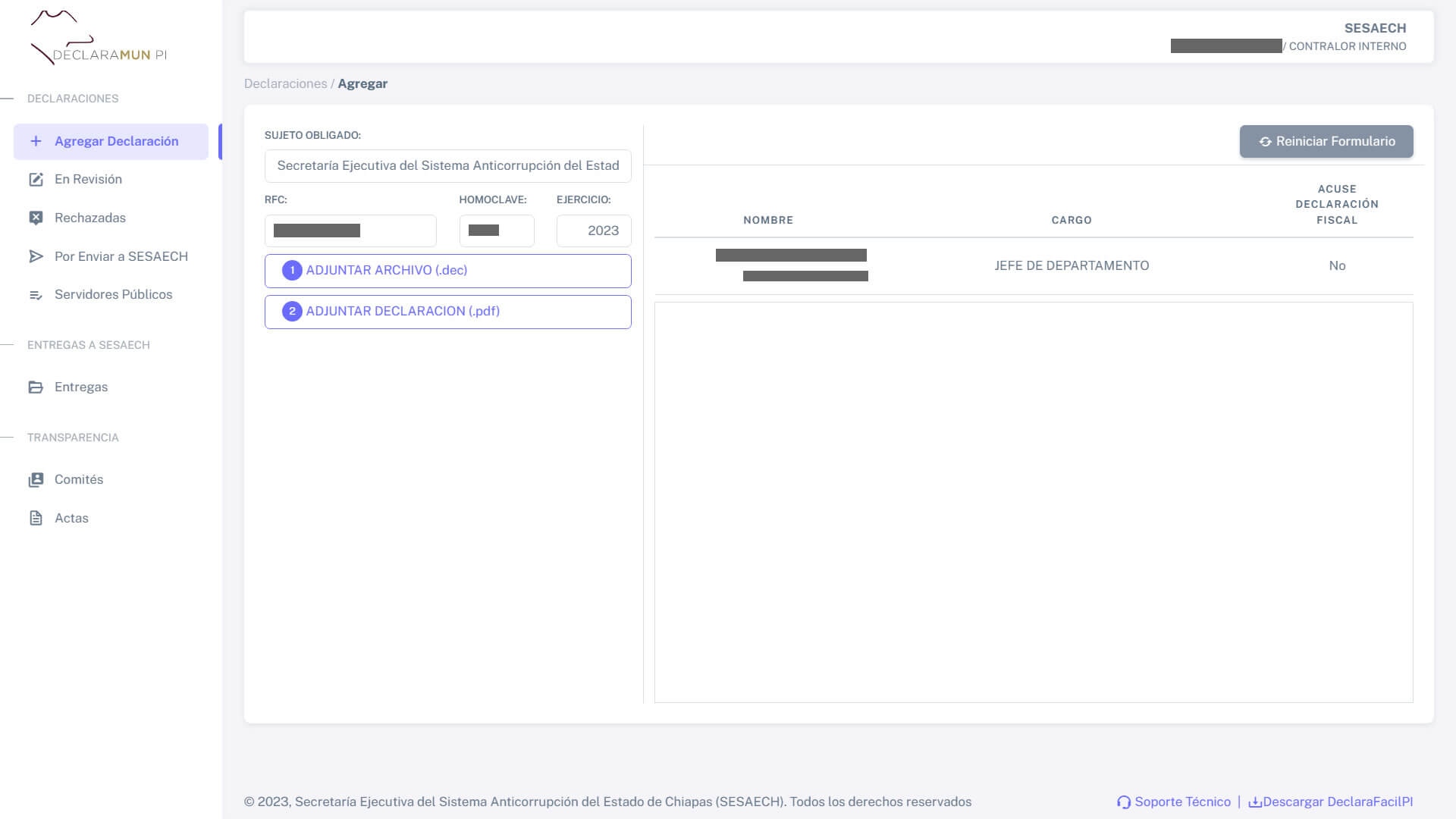The height and width of the screenshot is (819, 1456).
Task: Click the headset icon for Soporte Técnico
Action: point(1124,802)
